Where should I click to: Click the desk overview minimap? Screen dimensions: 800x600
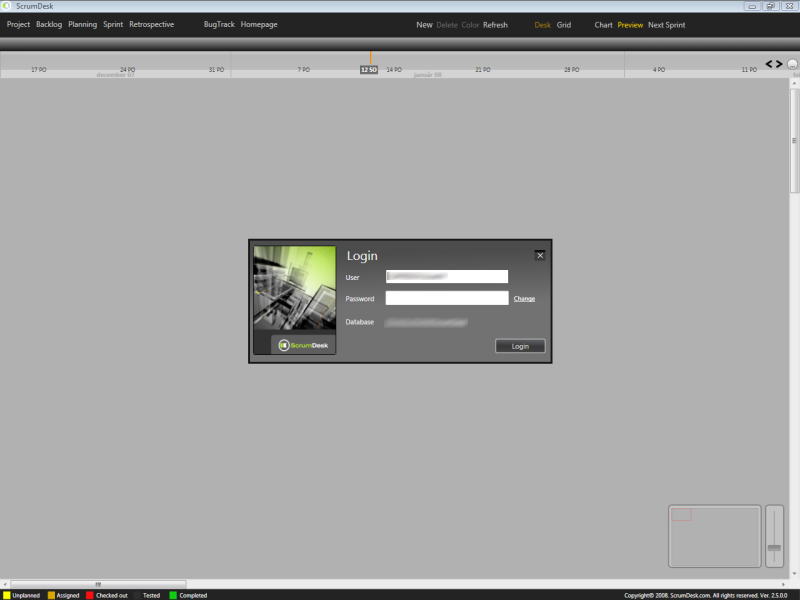click(x=714, y=536)
